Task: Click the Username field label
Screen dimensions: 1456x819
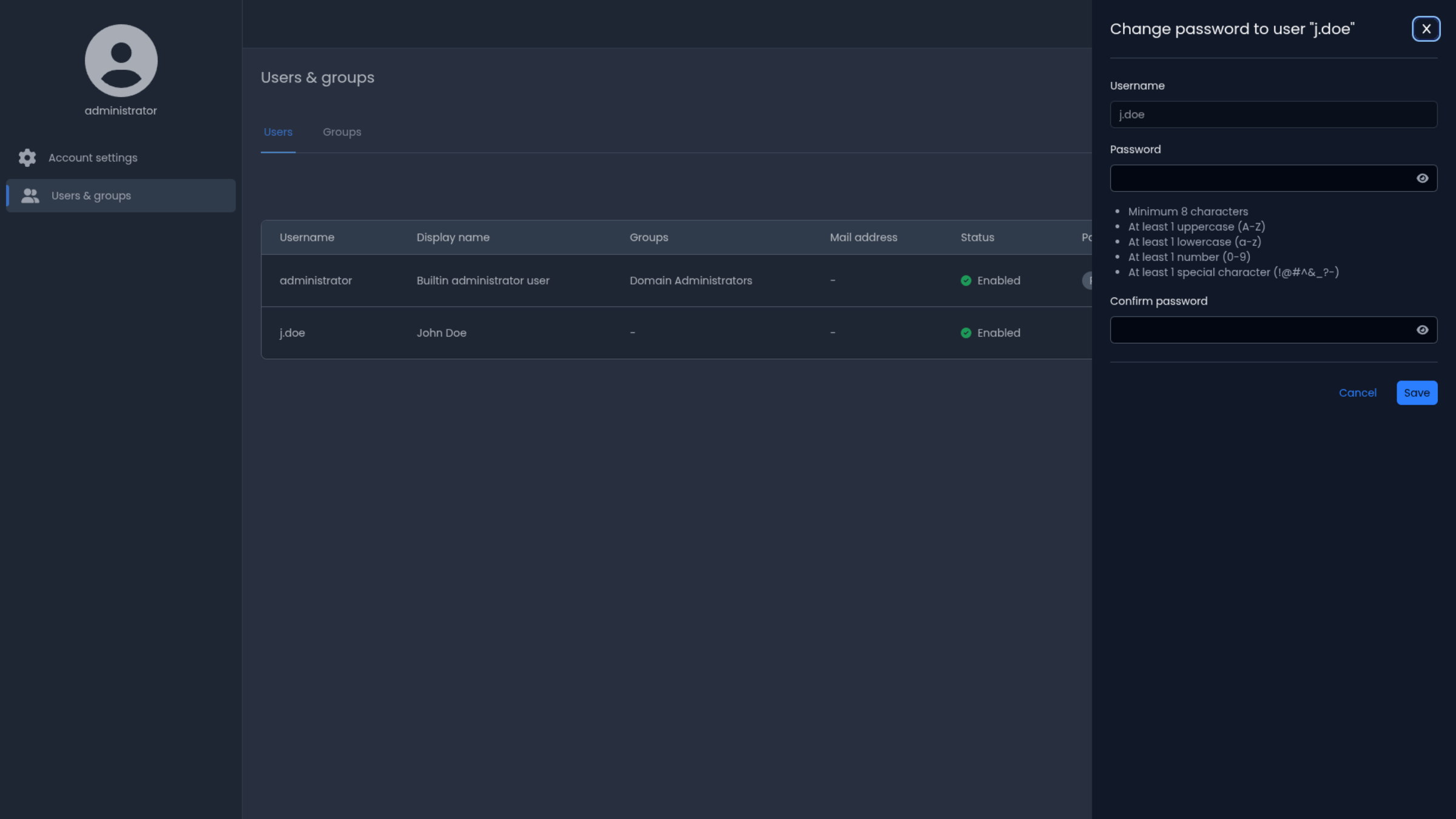Action: (x=1137, y=86)
